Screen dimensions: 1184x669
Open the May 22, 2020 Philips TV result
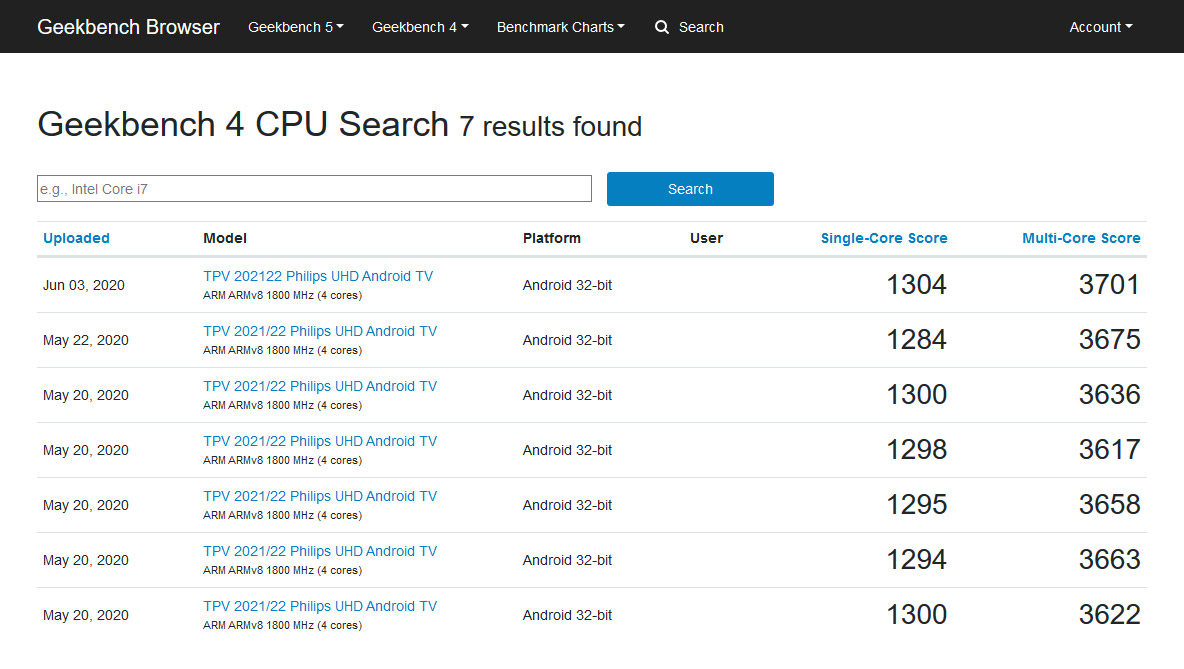tap(320, 331)
